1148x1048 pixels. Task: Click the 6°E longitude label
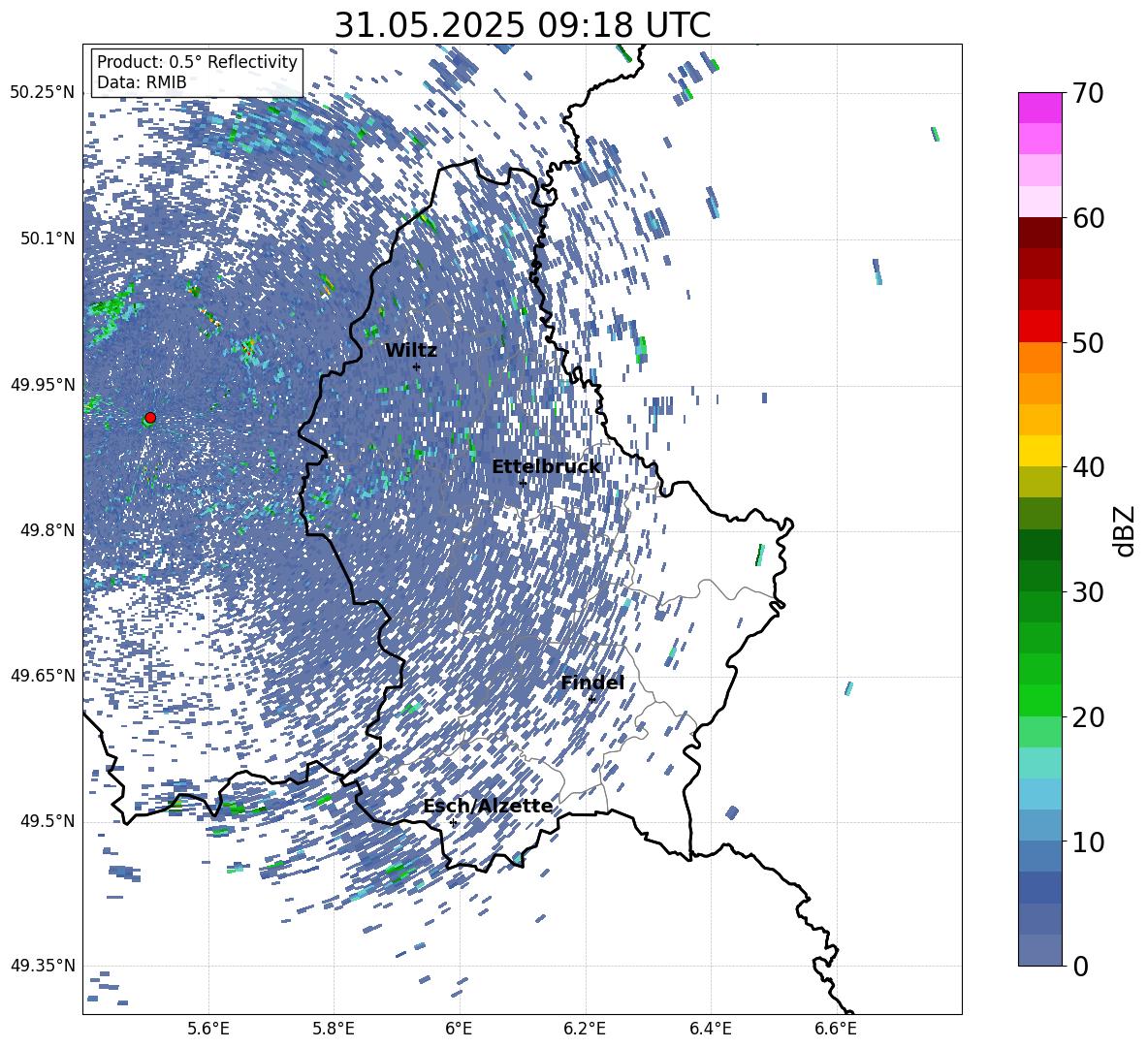459,1029
